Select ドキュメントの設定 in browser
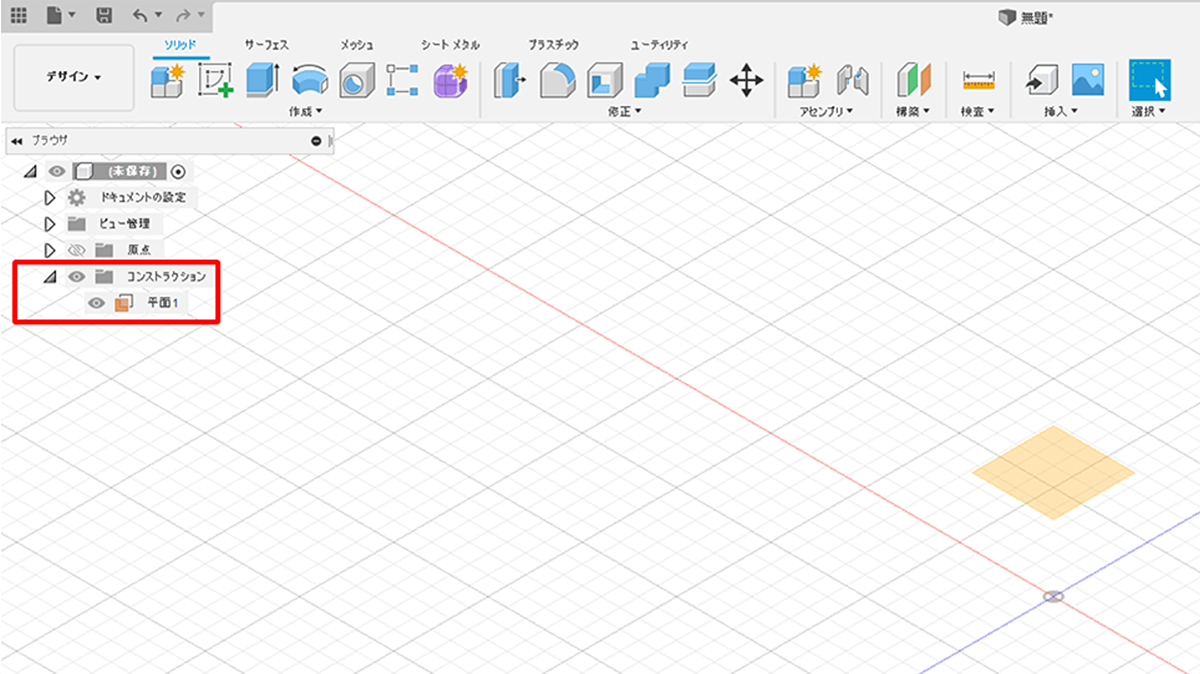The width and height of the screenshot is (1200, 674). click(x=143, y=197)
